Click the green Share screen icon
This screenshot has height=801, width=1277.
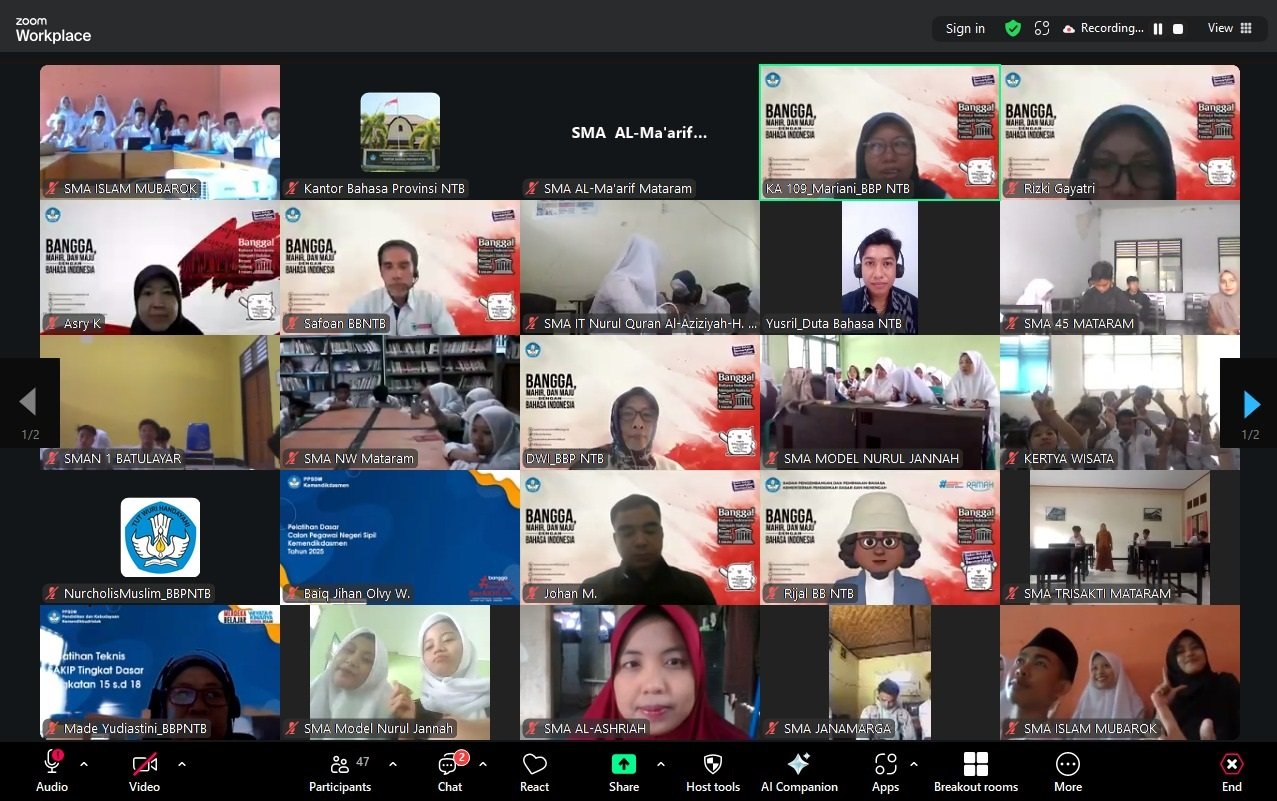(x=623, y=764)
